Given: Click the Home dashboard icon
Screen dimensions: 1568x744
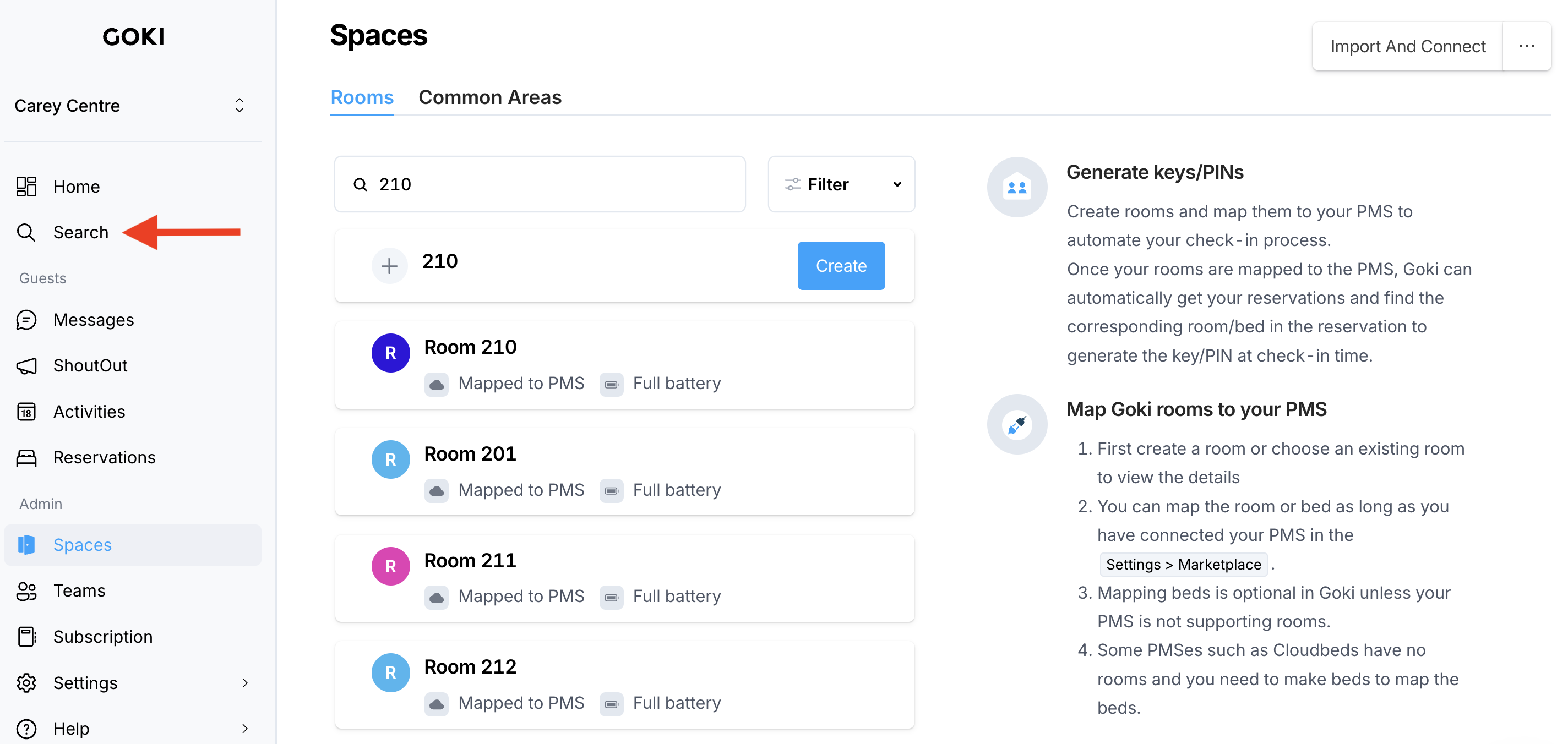Looking at the screenshot, I should pos(26,186).
